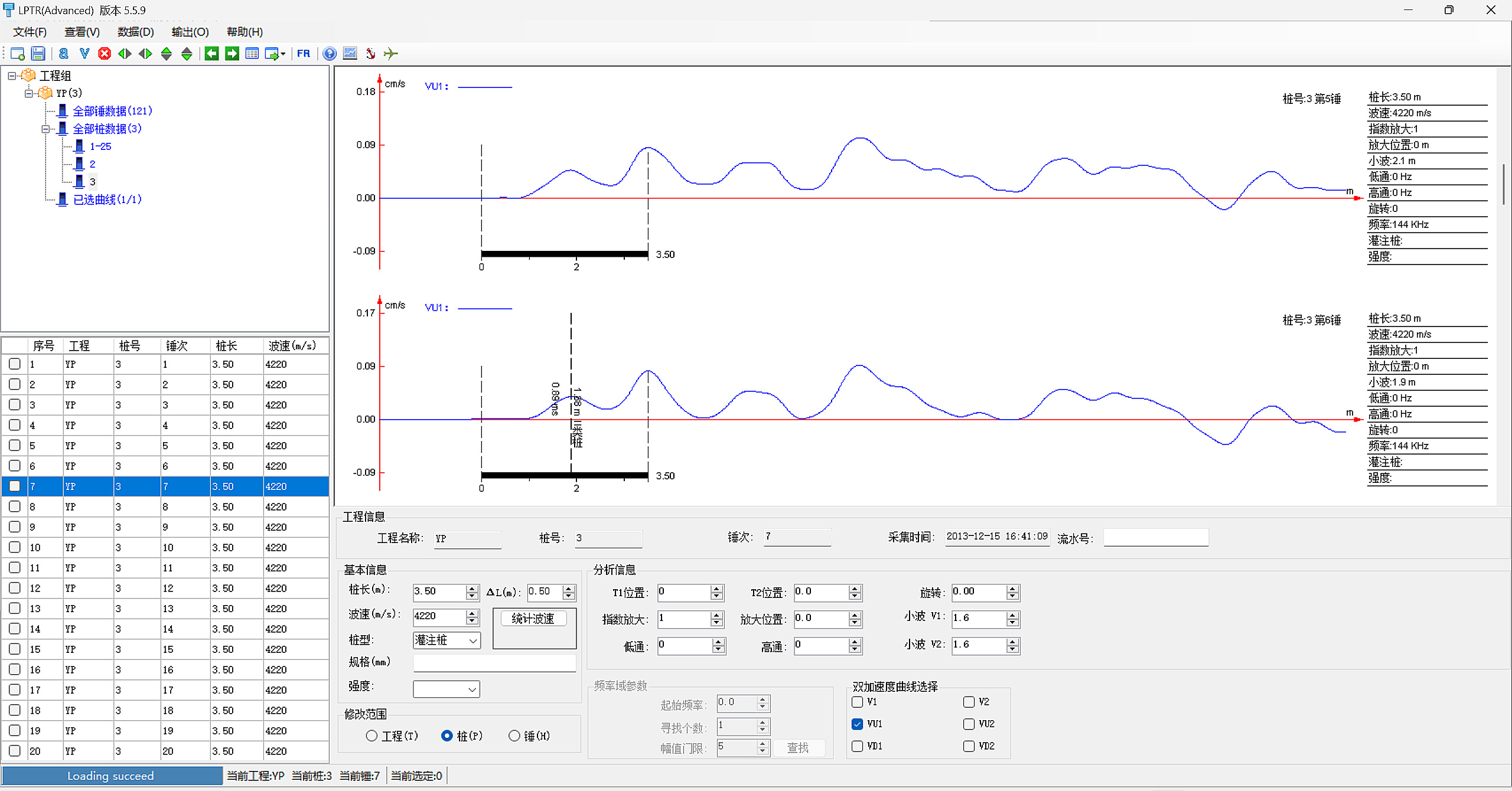This screenshot has width=1512, height=791.
Task: Click the 规格(mm) input field
Action: tap(494, 663)
